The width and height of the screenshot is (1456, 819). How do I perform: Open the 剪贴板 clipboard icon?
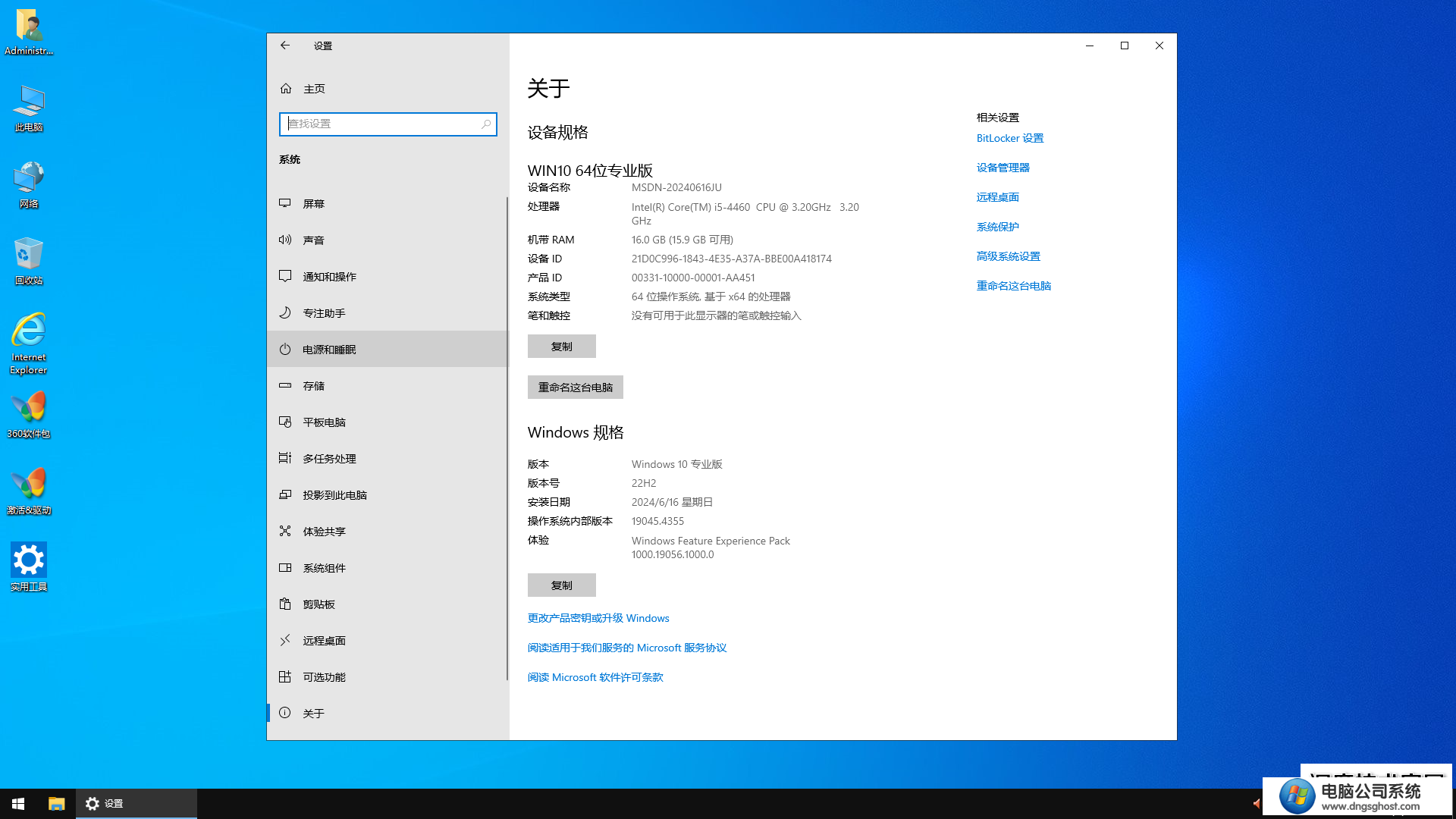pos(285,604)
